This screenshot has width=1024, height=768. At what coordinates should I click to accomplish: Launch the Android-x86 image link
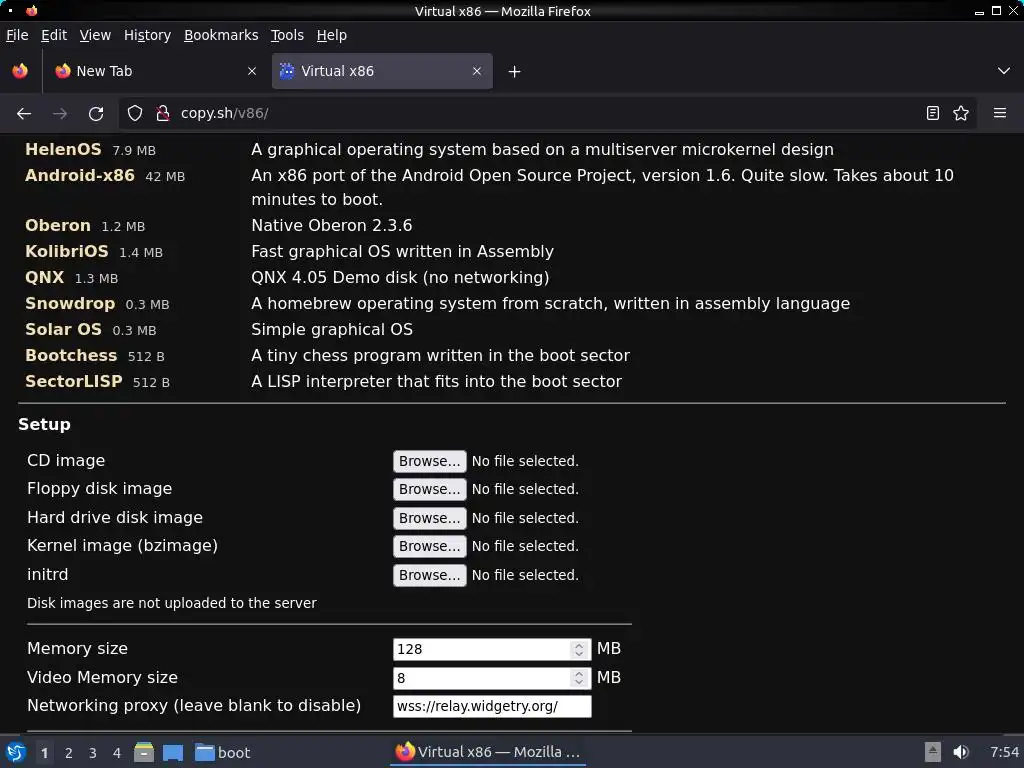(80, 176)
